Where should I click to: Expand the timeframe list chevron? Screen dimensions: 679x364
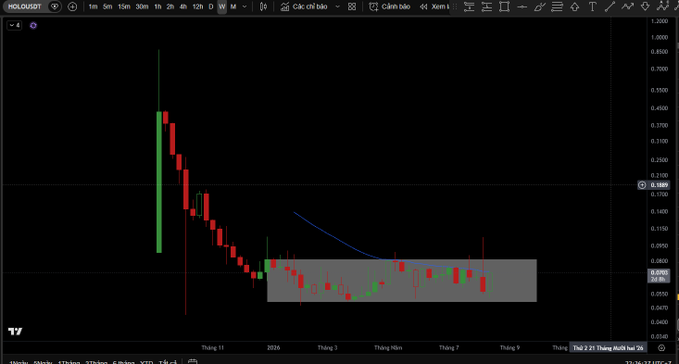pos(245,6)
